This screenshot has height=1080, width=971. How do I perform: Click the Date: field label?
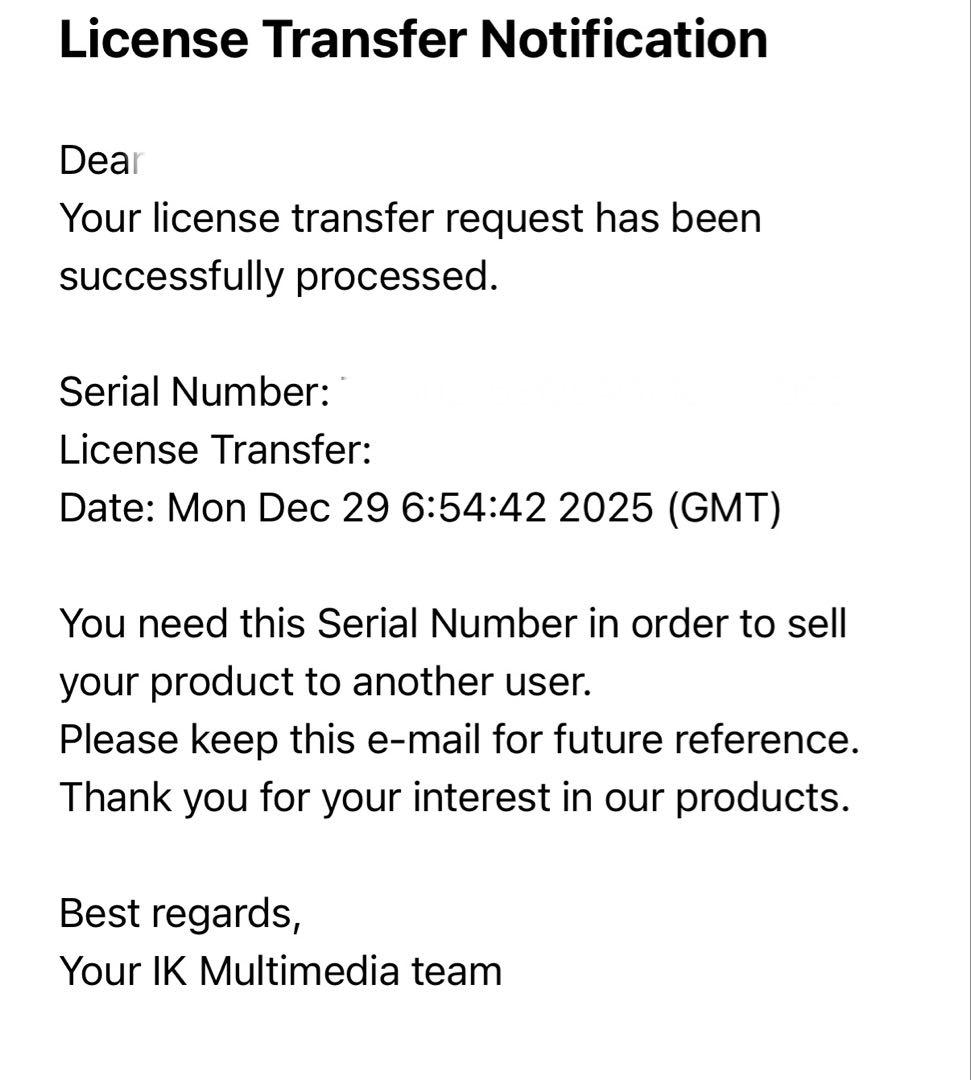tap(106, 508)
